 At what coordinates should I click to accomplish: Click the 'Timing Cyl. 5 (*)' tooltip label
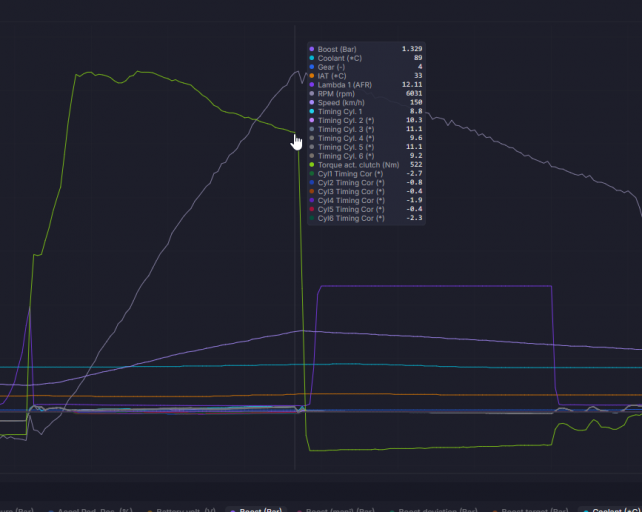point(346,147)
